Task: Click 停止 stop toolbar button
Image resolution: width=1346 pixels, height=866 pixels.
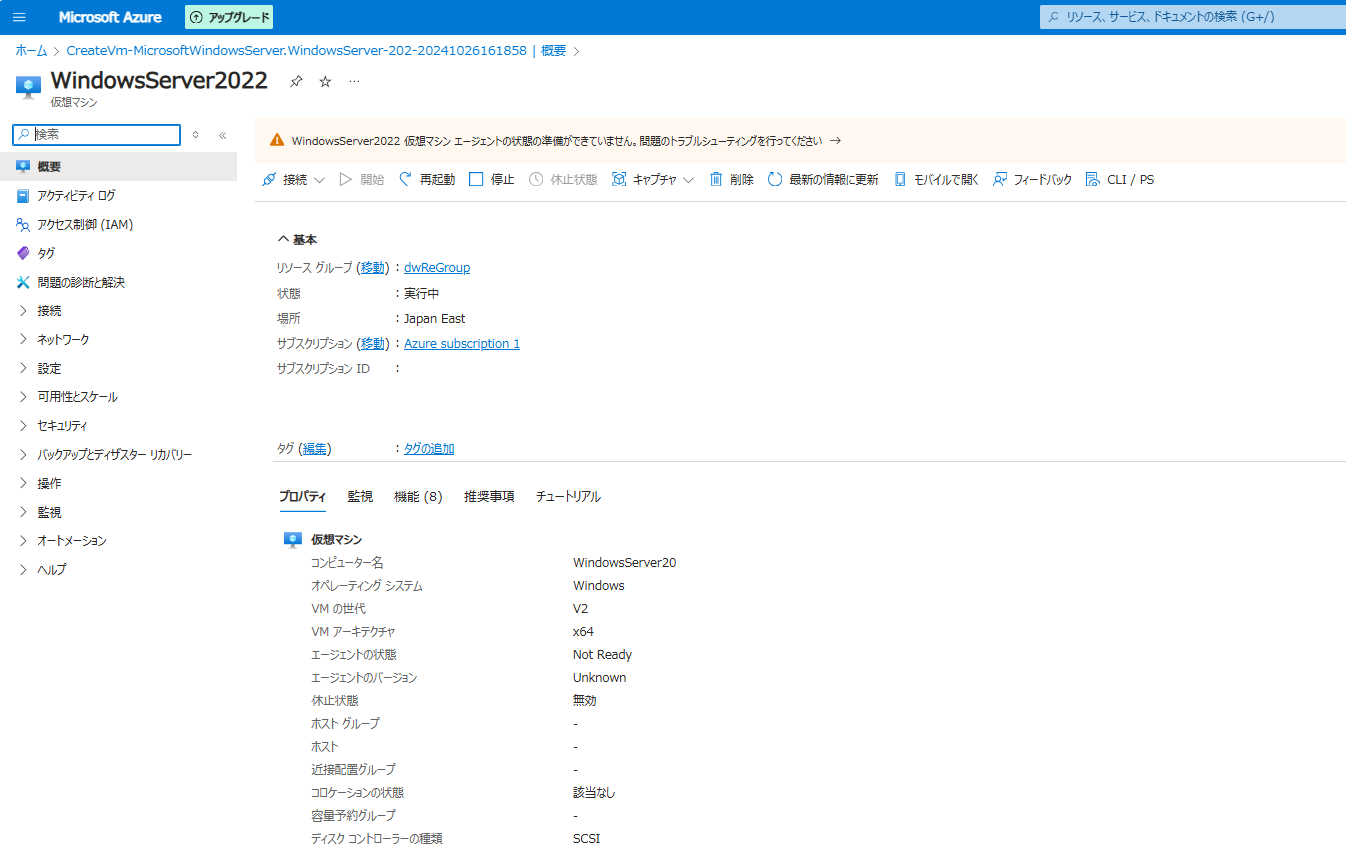Action: (x=492, y=180)
